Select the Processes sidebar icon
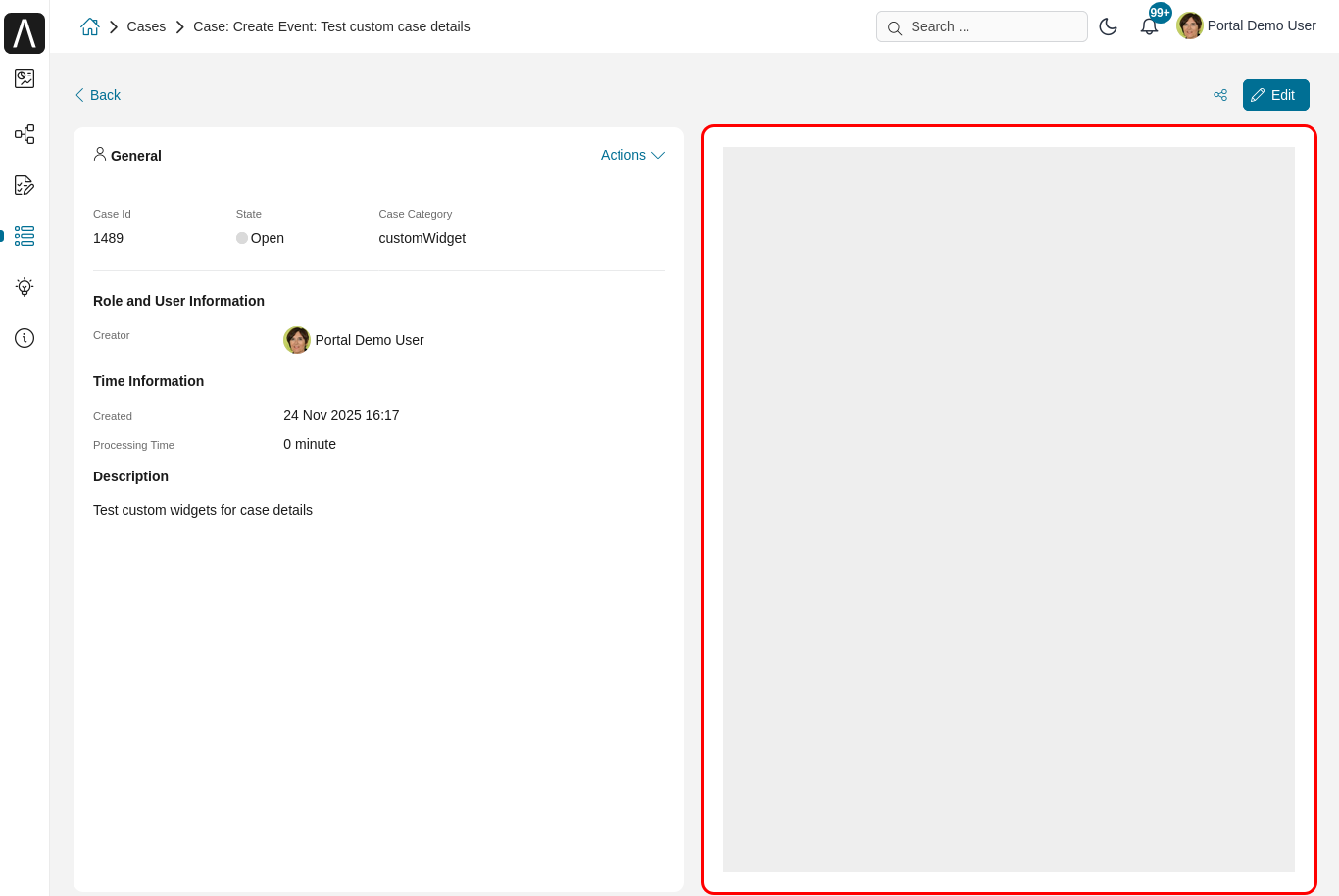This screenshot has width=1339, height=896. pos(24,134)
